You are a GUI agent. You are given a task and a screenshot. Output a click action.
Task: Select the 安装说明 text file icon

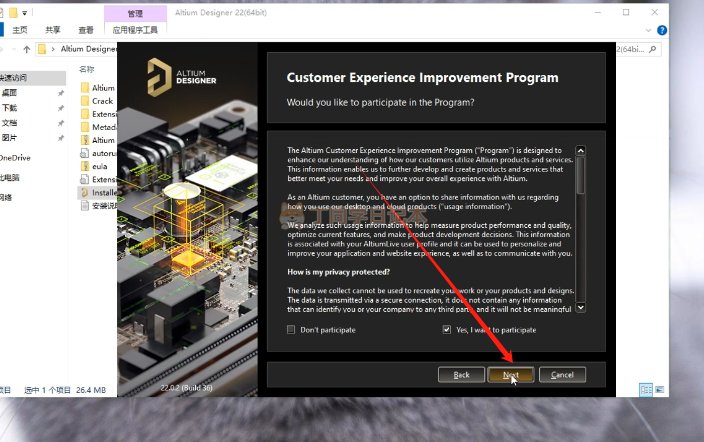(84, 206)
